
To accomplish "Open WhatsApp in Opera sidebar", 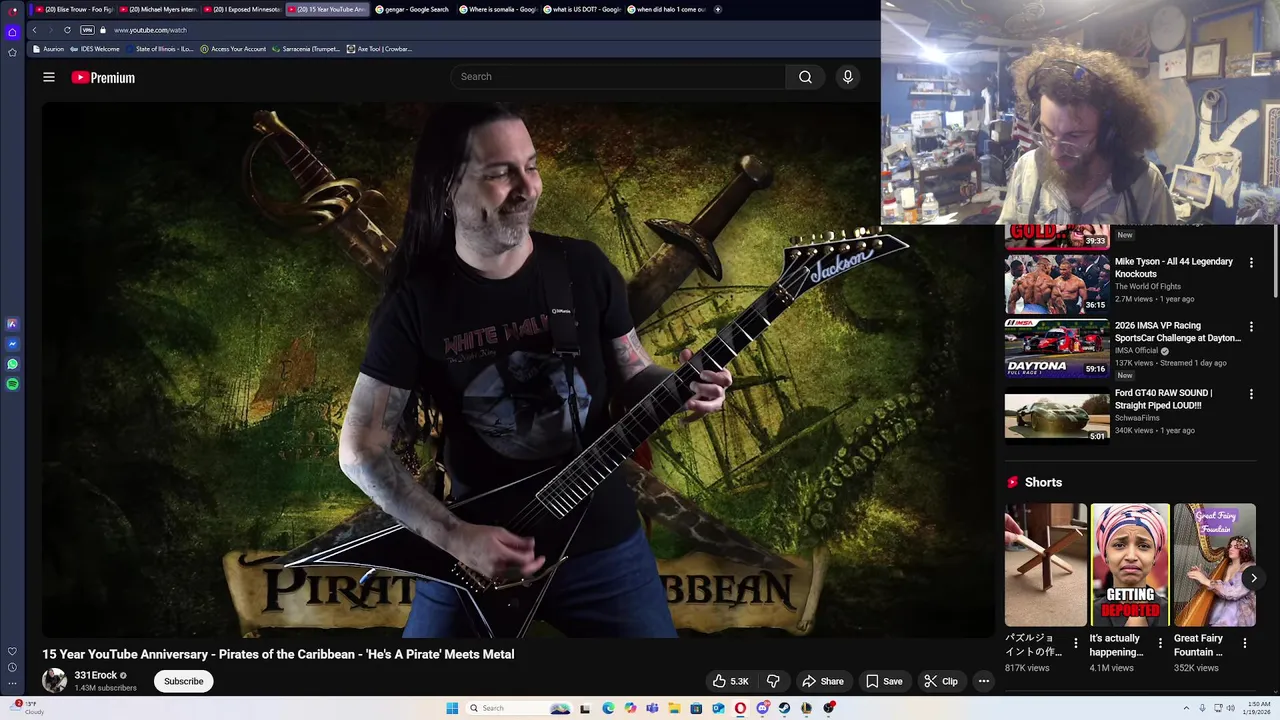I will pyautogui.click(x=12, y=364).
